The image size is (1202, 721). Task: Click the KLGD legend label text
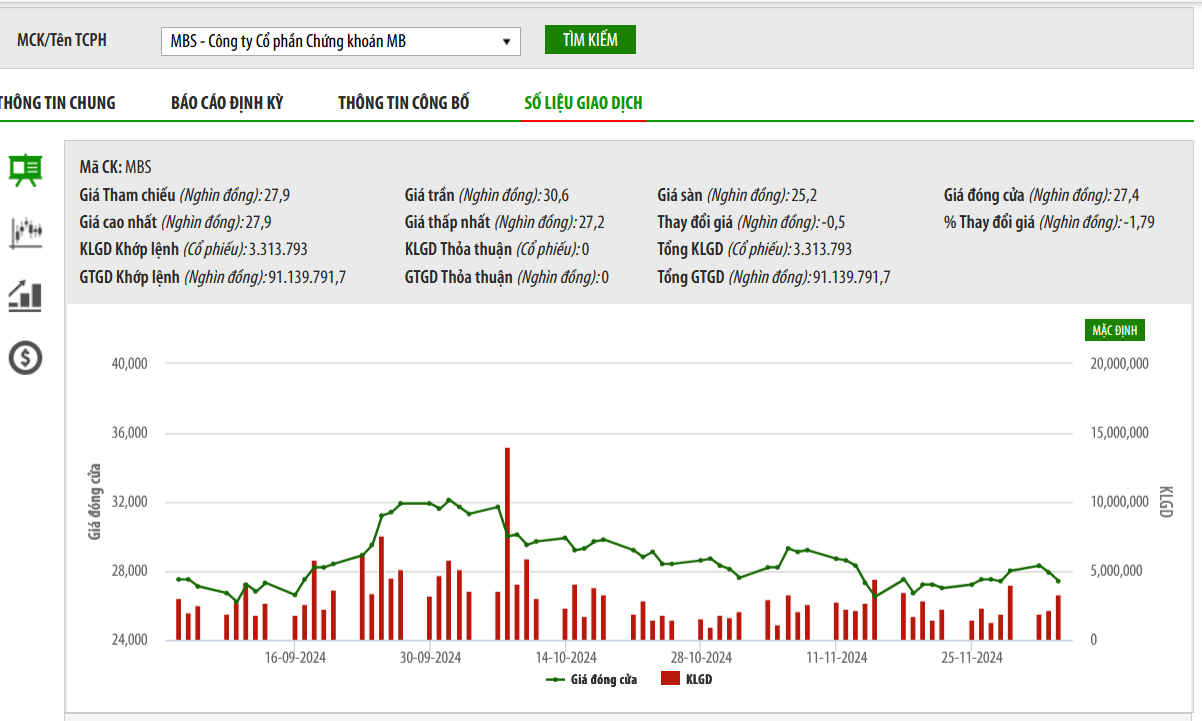click(x=699, y=679)
